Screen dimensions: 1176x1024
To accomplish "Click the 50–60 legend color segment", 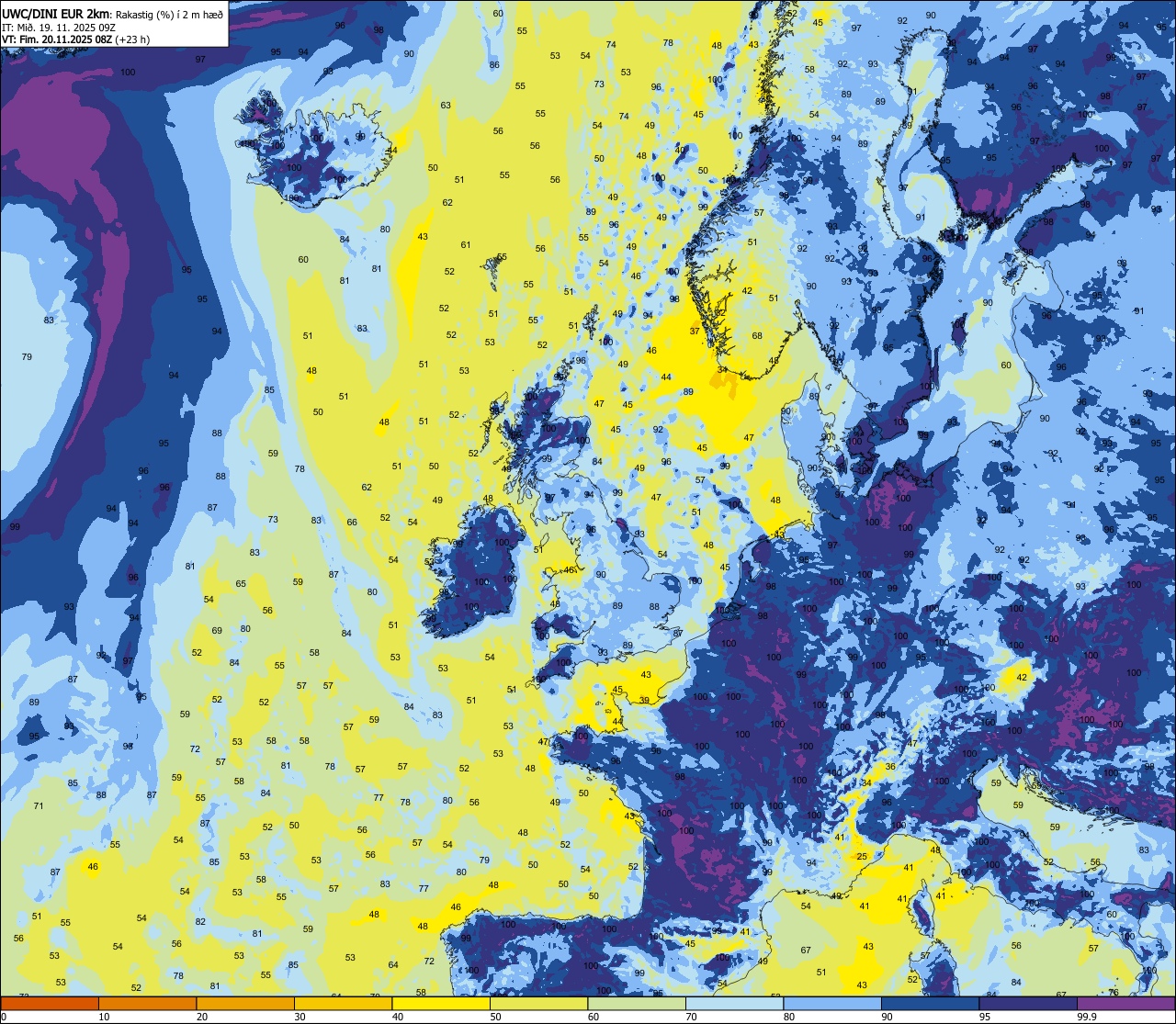I will pyautogui.click(x=538, y=1003).
